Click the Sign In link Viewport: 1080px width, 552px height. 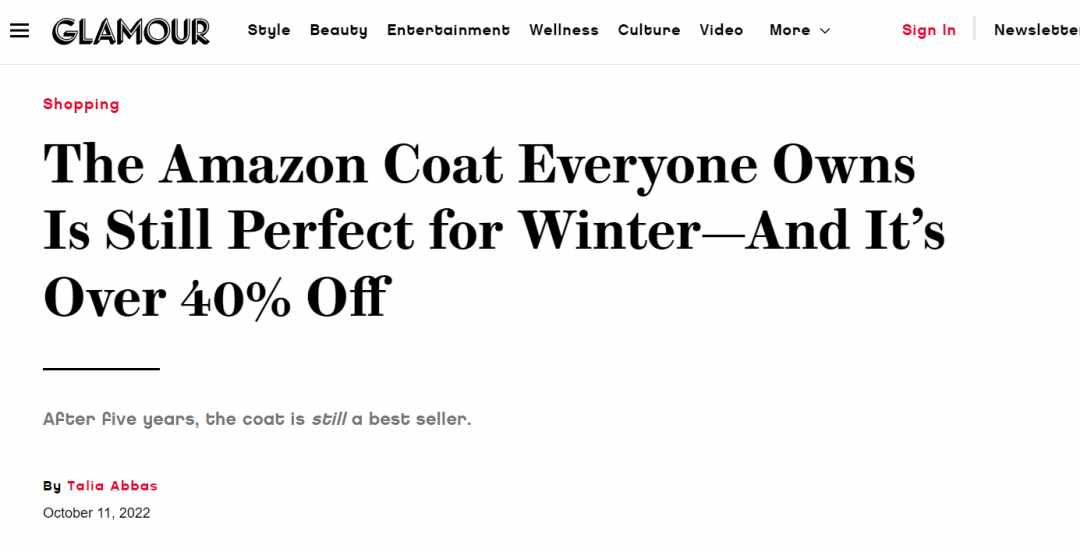928,30
